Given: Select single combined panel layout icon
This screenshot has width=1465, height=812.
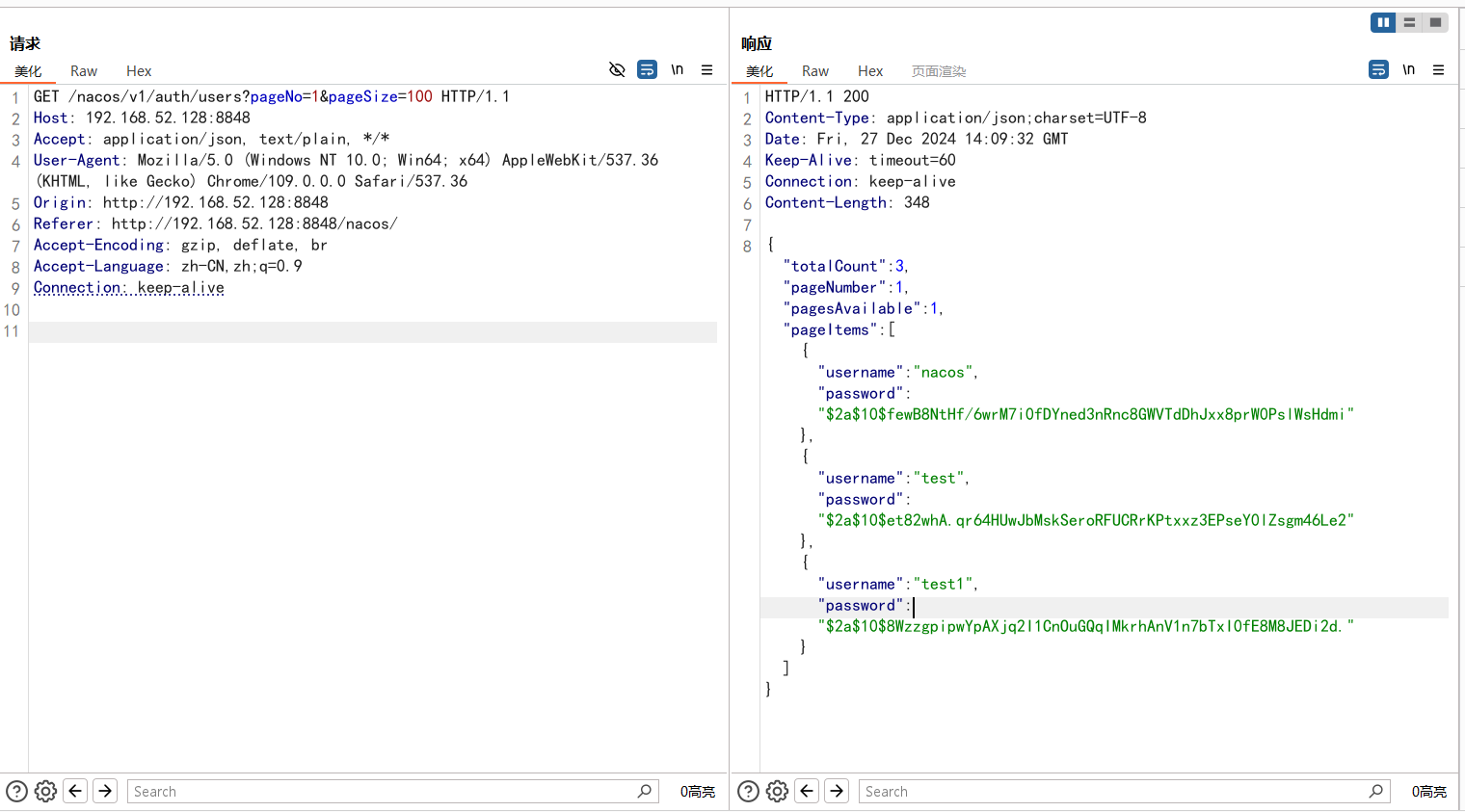Looking at the screenshot, I should (x=1435, y=22).
